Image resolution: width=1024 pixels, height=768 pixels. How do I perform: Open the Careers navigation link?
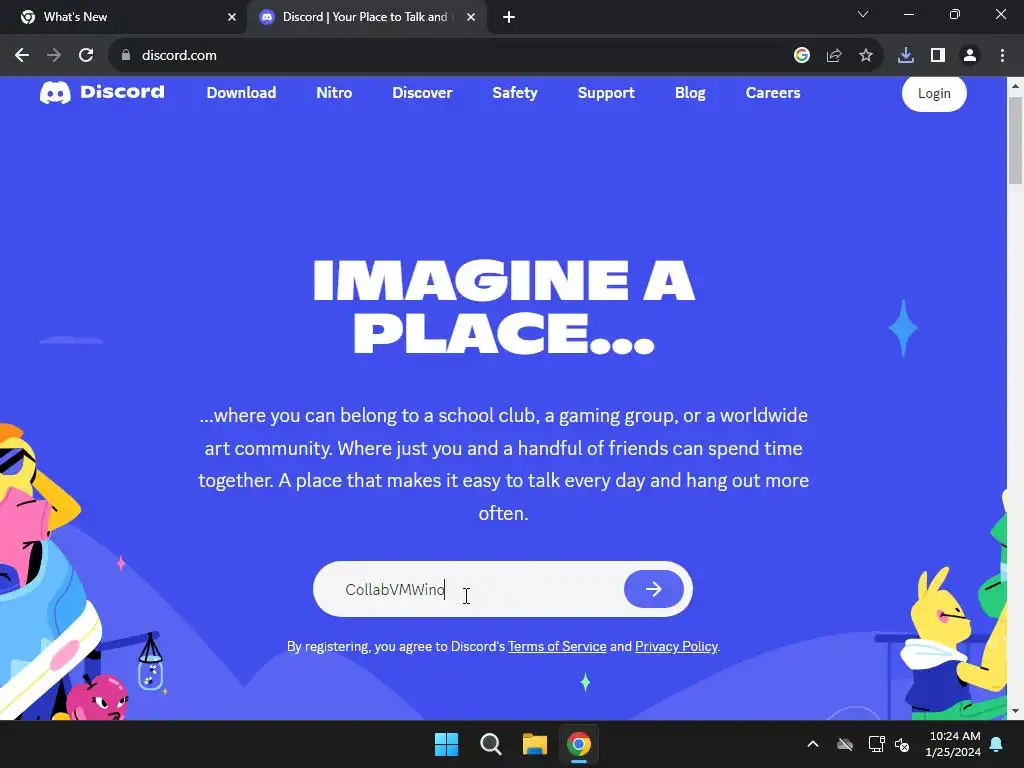tap(773, 93)
